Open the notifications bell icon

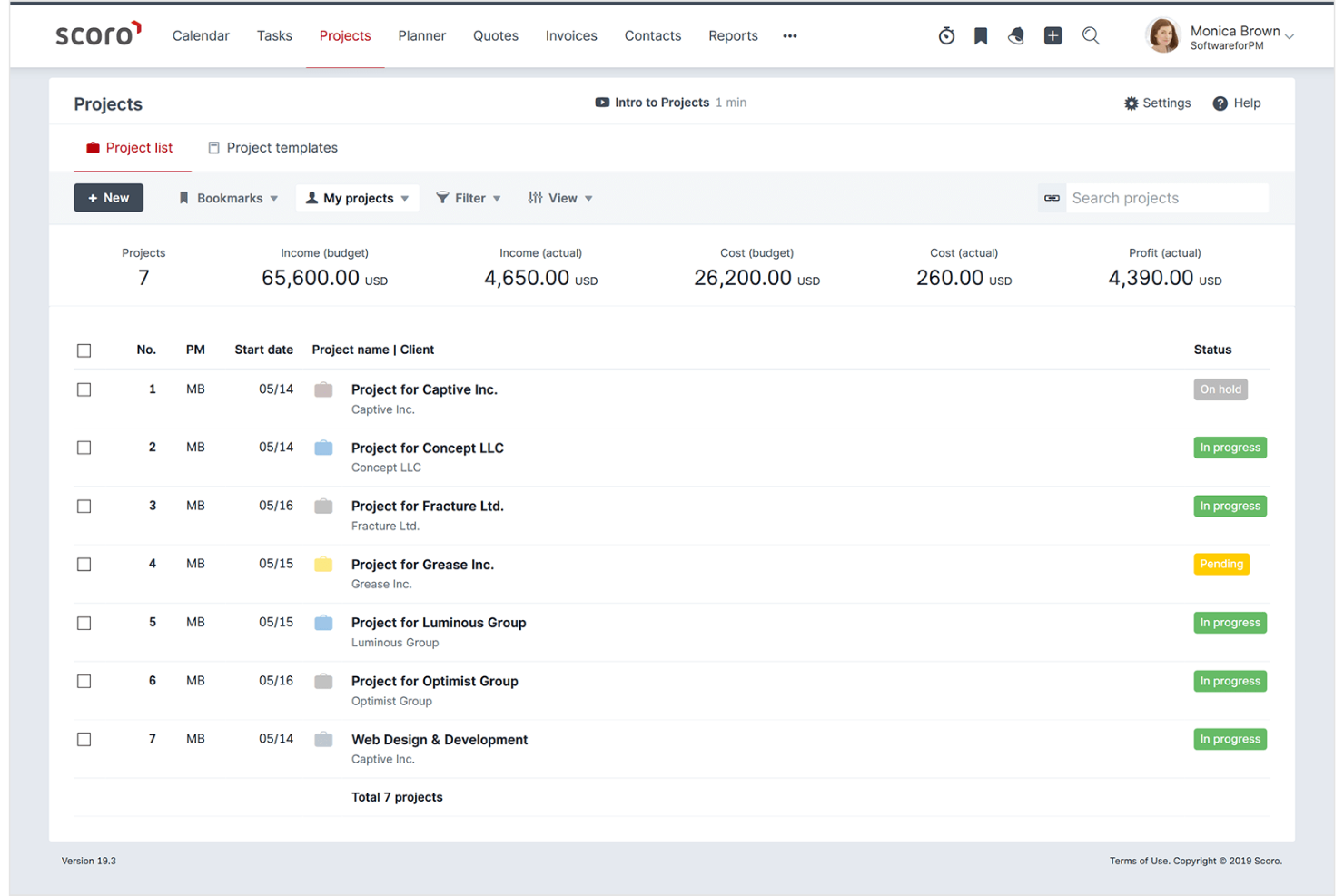[x=1016, y=35]
